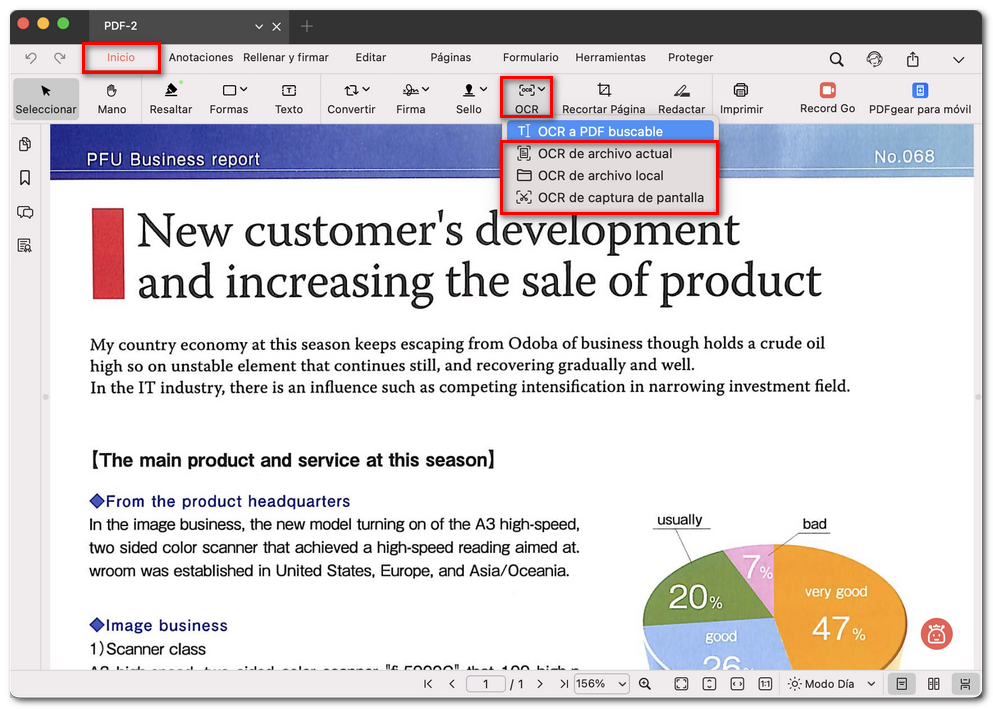The height and width of the screenshot is (709, 993).
Task: Select OCR de archivo actual
Action: pyautogui.click(x=604, y=154)
